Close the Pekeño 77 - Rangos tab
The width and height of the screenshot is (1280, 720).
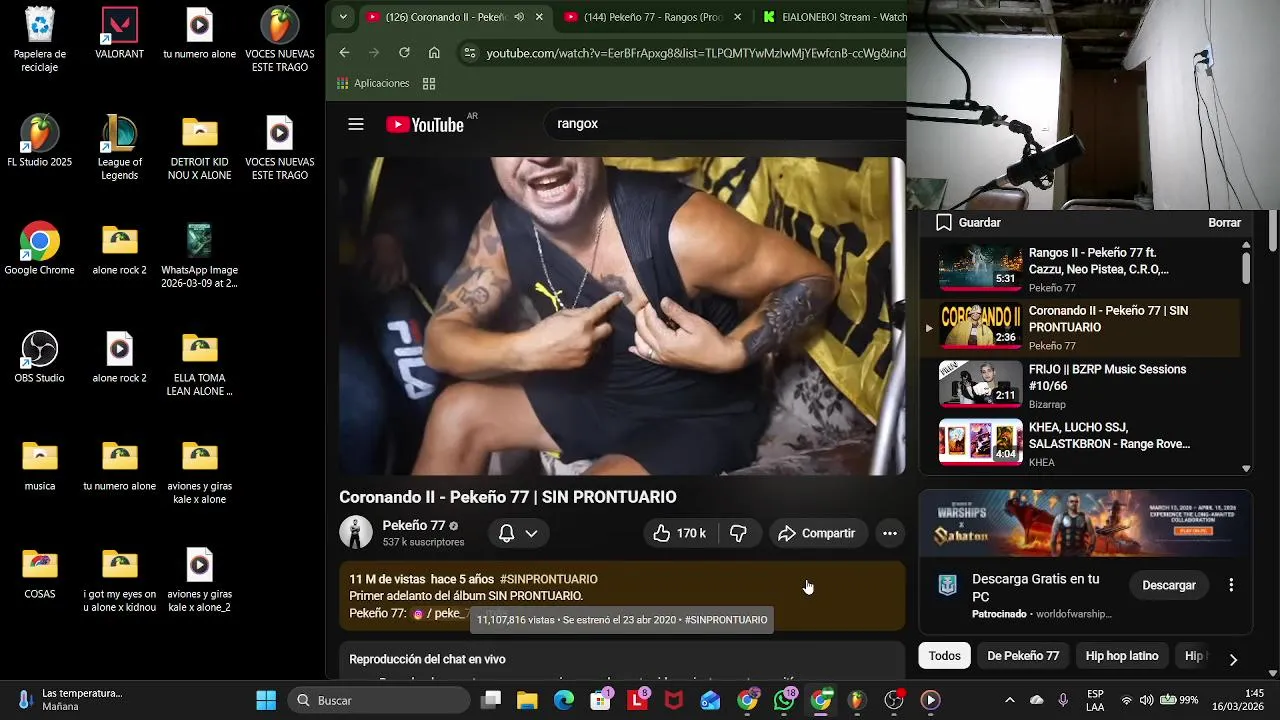[x=738, y=17]
